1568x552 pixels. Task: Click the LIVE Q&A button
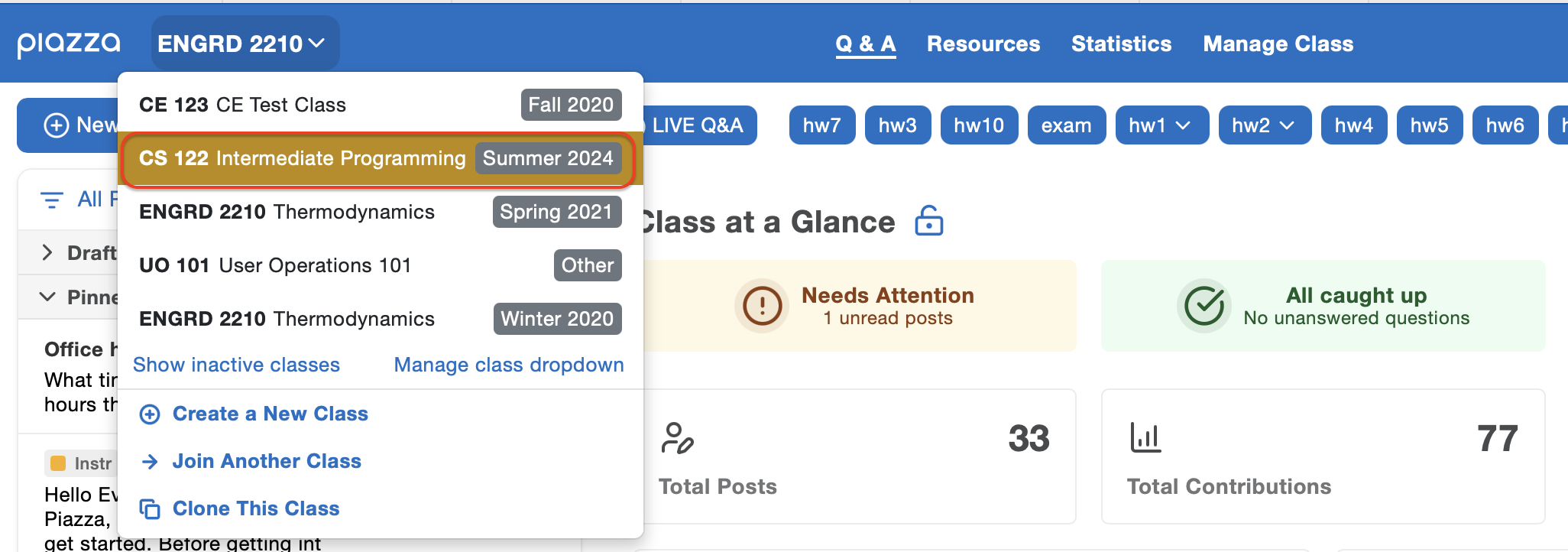tap(698, 125)
